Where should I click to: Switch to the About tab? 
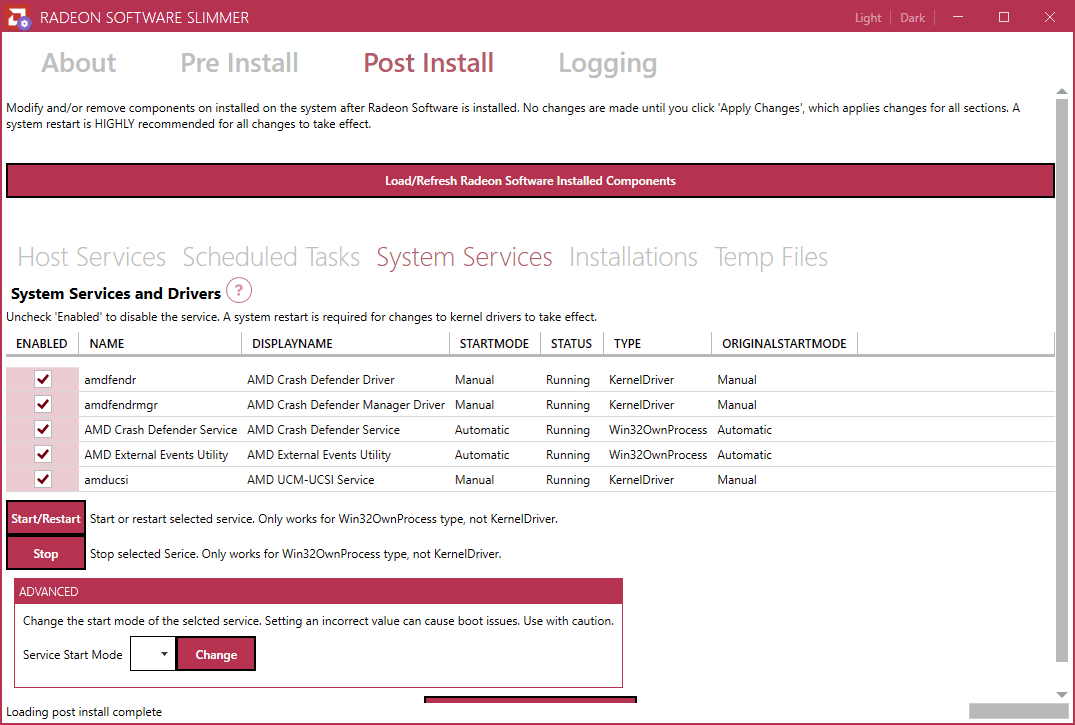[79, 63]
